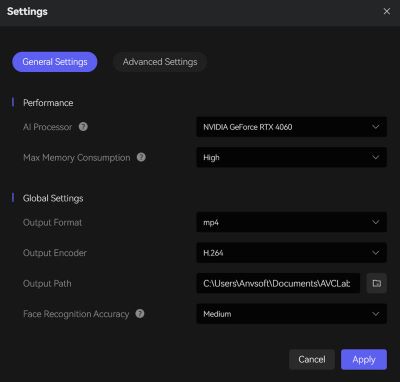Switch to Advanced Settings tab
Screen dimensions: 400x382
pos(160,62)
